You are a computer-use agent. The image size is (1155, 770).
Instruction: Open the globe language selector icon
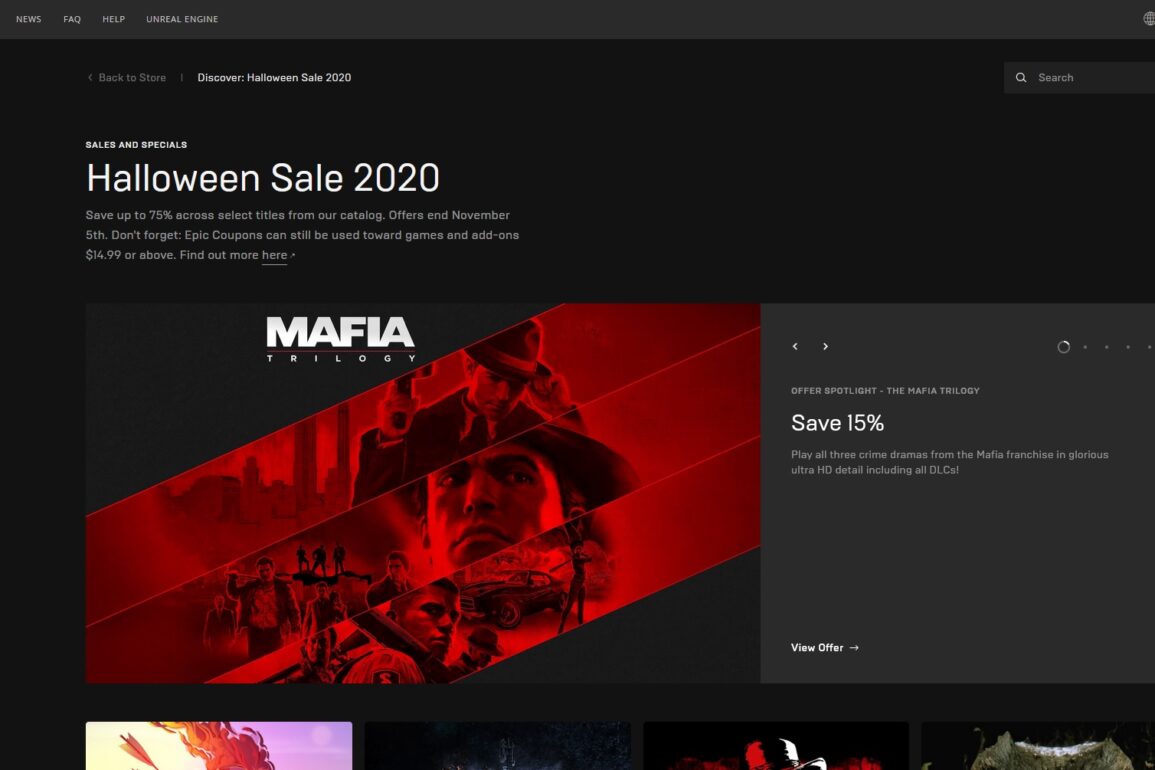point(1149,19)
